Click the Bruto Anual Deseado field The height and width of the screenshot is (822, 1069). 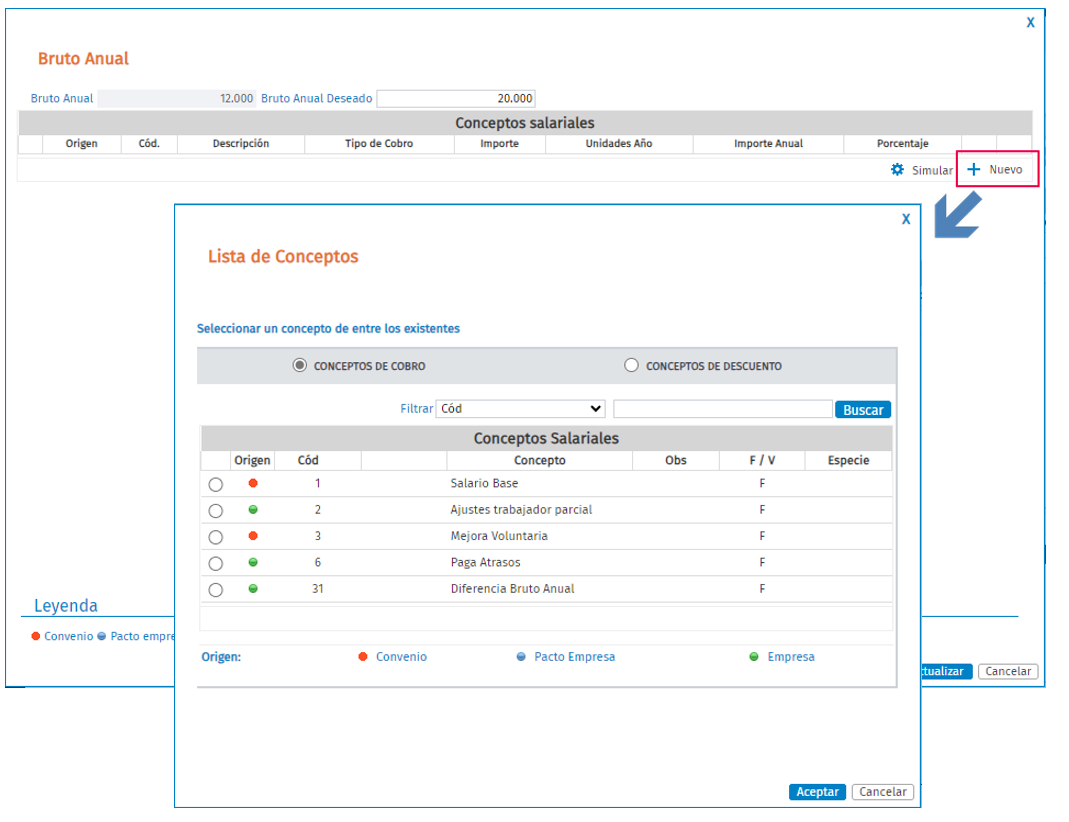456,98
